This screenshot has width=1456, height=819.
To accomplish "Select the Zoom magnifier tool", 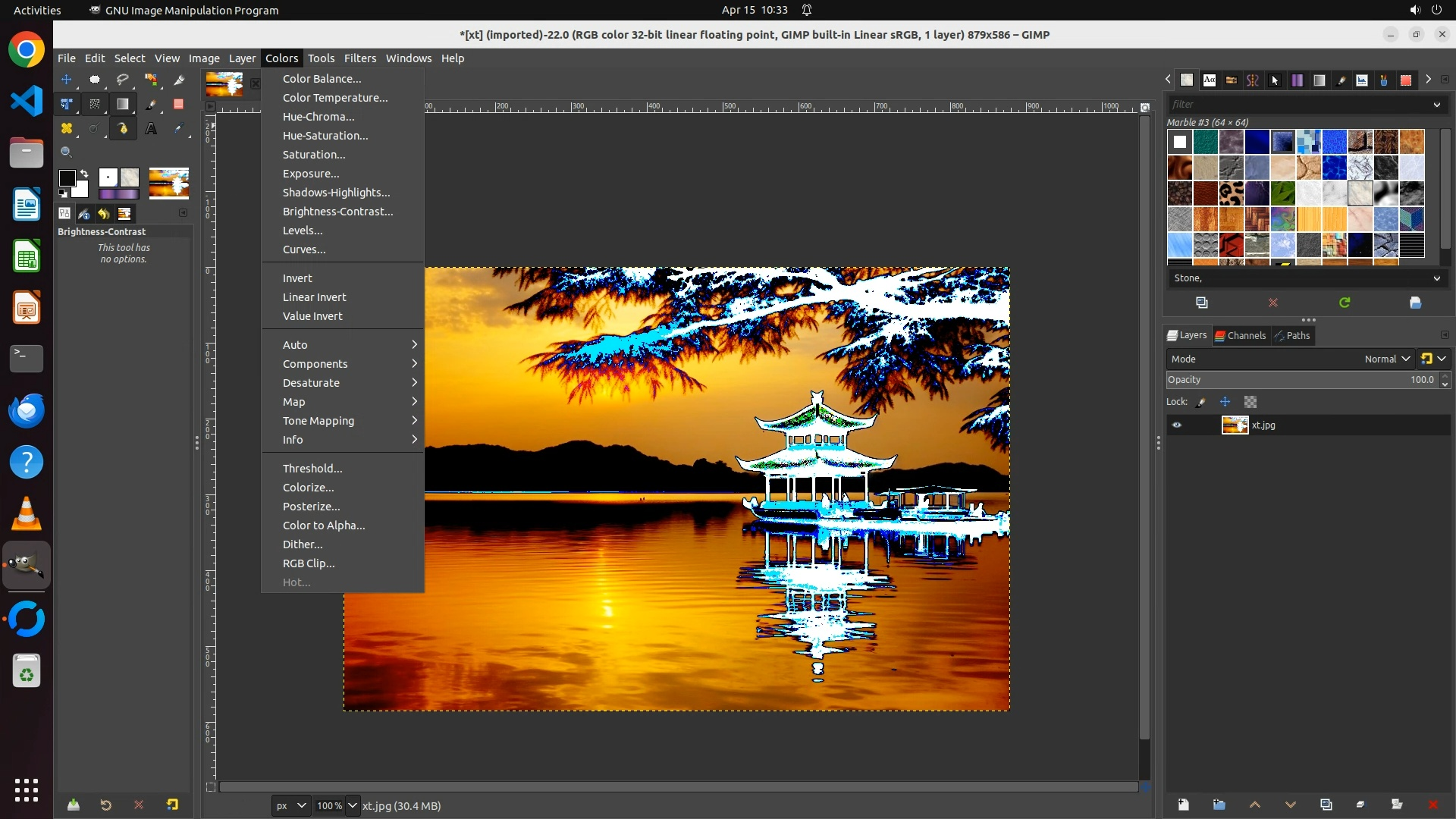I will [x=67, y=152].
